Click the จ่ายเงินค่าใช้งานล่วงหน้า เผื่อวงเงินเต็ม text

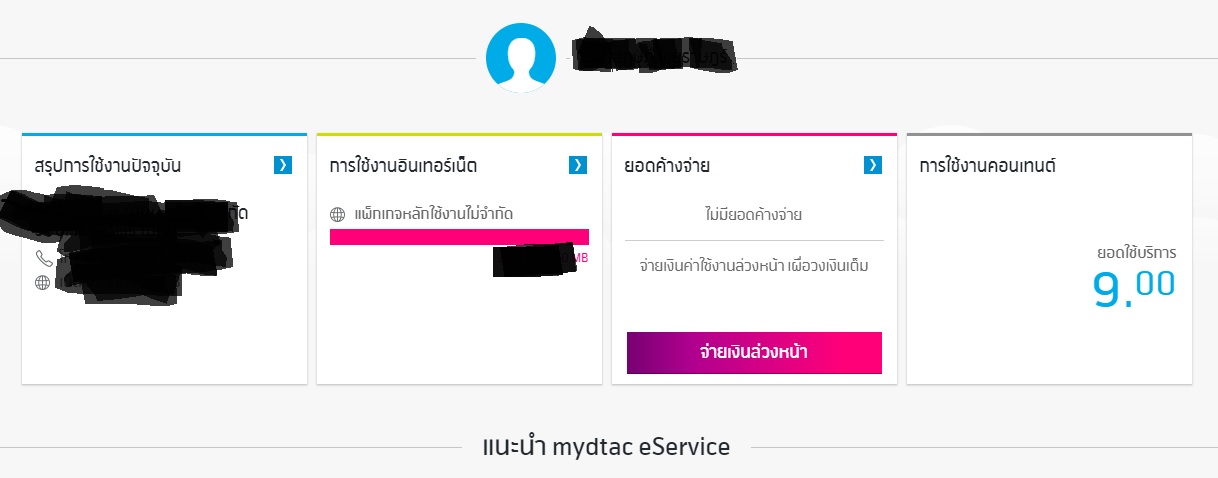753,267
